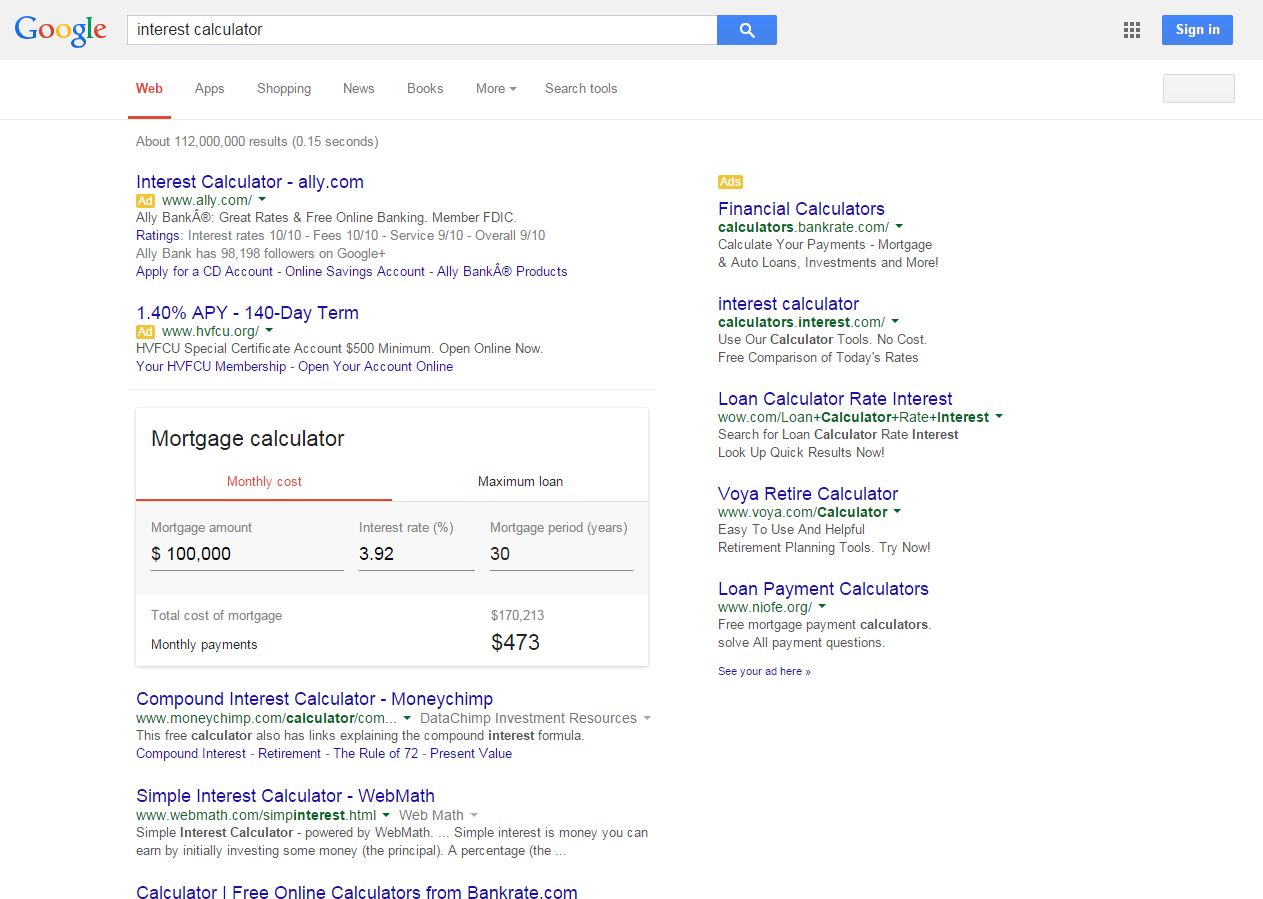The width and height of the screenshot is (1263, 899).
Task: Open 'Calculator | Free Online Calculators from Bankrate.com'
Action: tap(357, 892)
